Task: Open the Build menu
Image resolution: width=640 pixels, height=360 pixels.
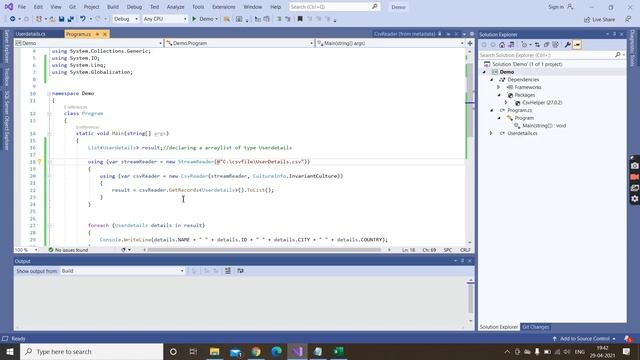Action: pyautogui.click(x=113, y=7)
